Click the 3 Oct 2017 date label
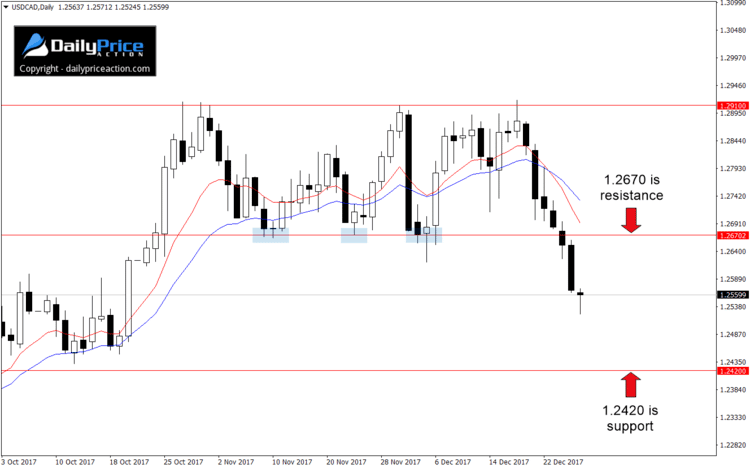750x469 pixels. point(19,462)
